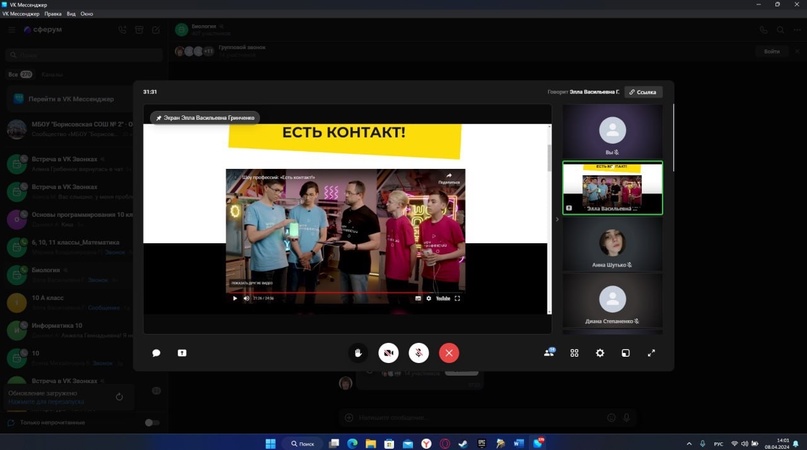
Task: Open emoji picker in message box
Action: pyautogui.click(x=611, y=418)
